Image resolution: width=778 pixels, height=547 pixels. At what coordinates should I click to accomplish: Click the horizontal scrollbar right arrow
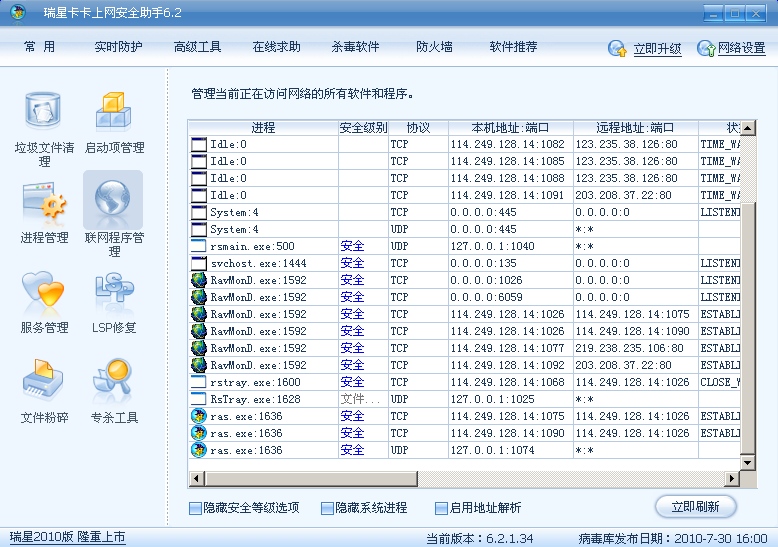coord(731,479)
